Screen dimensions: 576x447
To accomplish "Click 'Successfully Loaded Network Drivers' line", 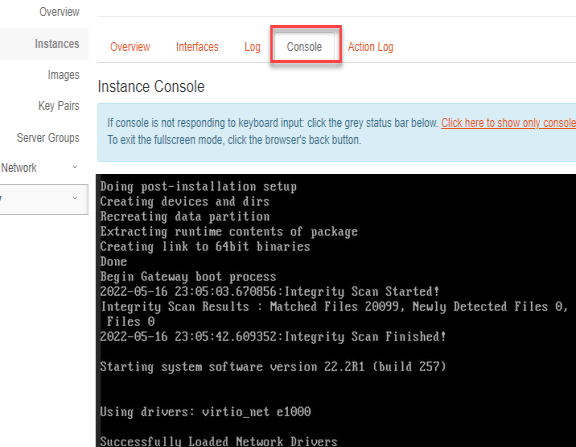I will pos(219,441).
